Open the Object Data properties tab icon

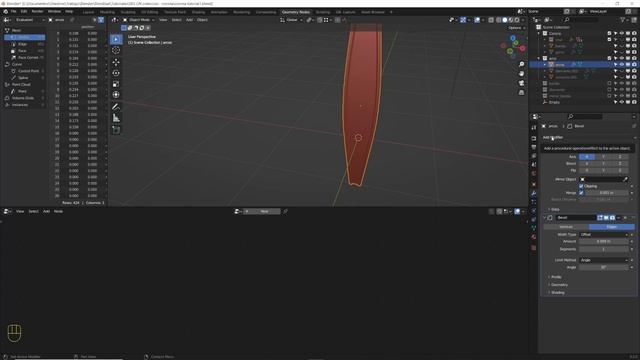tap(533, 228)
